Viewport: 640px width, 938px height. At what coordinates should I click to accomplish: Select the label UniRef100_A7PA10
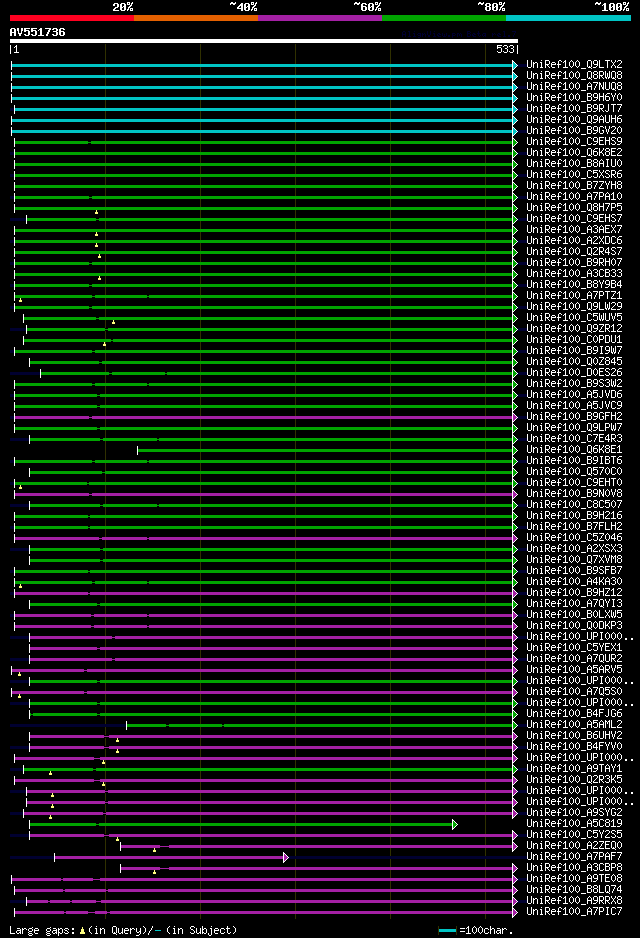click(574, 196)
